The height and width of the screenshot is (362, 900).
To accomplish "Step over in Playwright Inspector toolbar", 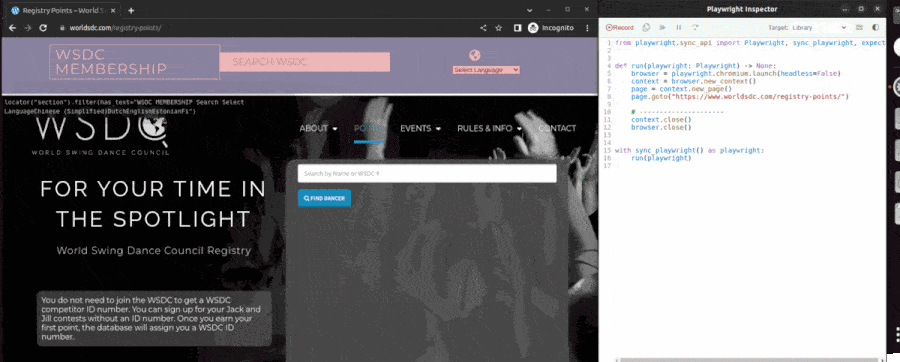I will [695, 28].
